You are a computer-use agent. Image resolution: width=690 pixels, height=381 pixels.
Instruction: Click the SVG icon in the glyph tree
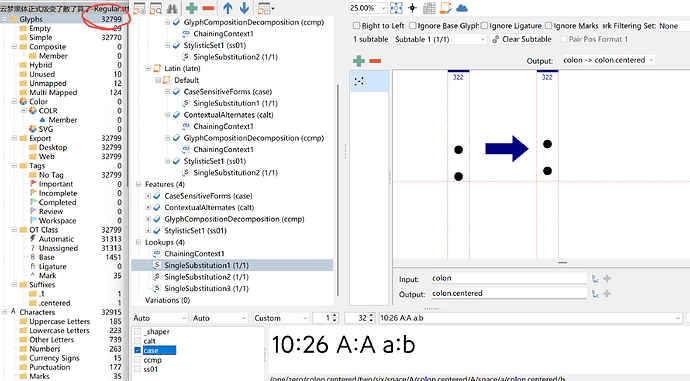coord(33,129)
